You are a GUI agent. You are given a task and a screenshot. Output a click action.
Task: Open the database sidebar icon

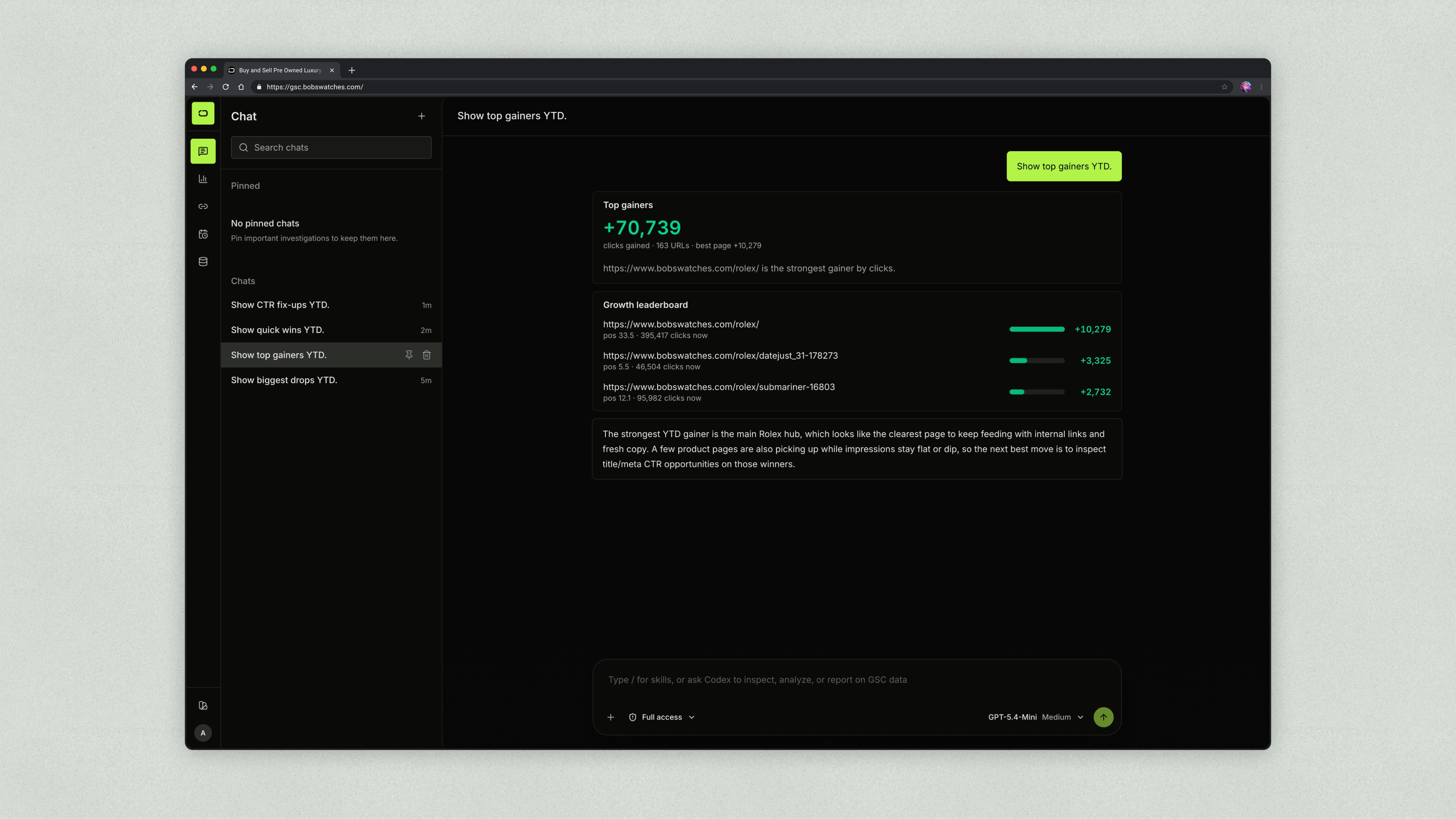click(203, 262)
